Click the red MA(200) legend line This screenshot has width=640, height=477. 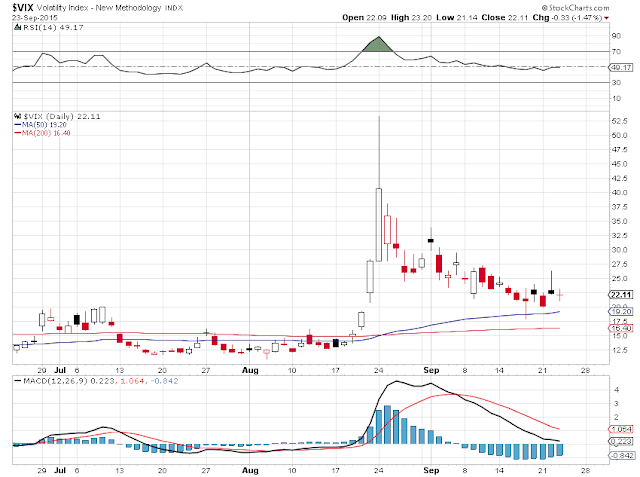coord(18,133)
